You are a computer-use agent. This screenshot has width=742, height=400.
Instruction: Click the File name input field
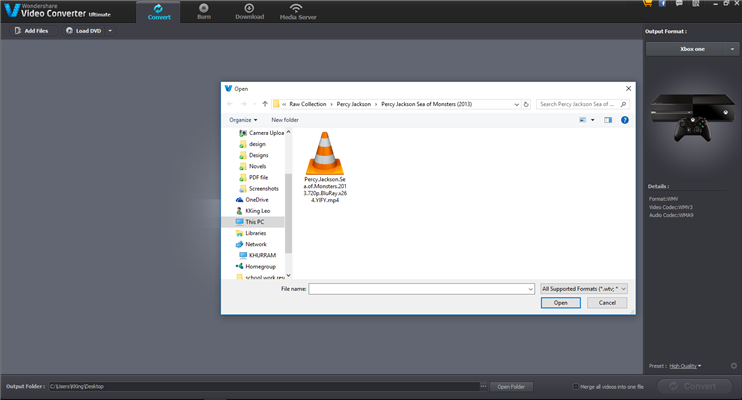coord(418,289)
